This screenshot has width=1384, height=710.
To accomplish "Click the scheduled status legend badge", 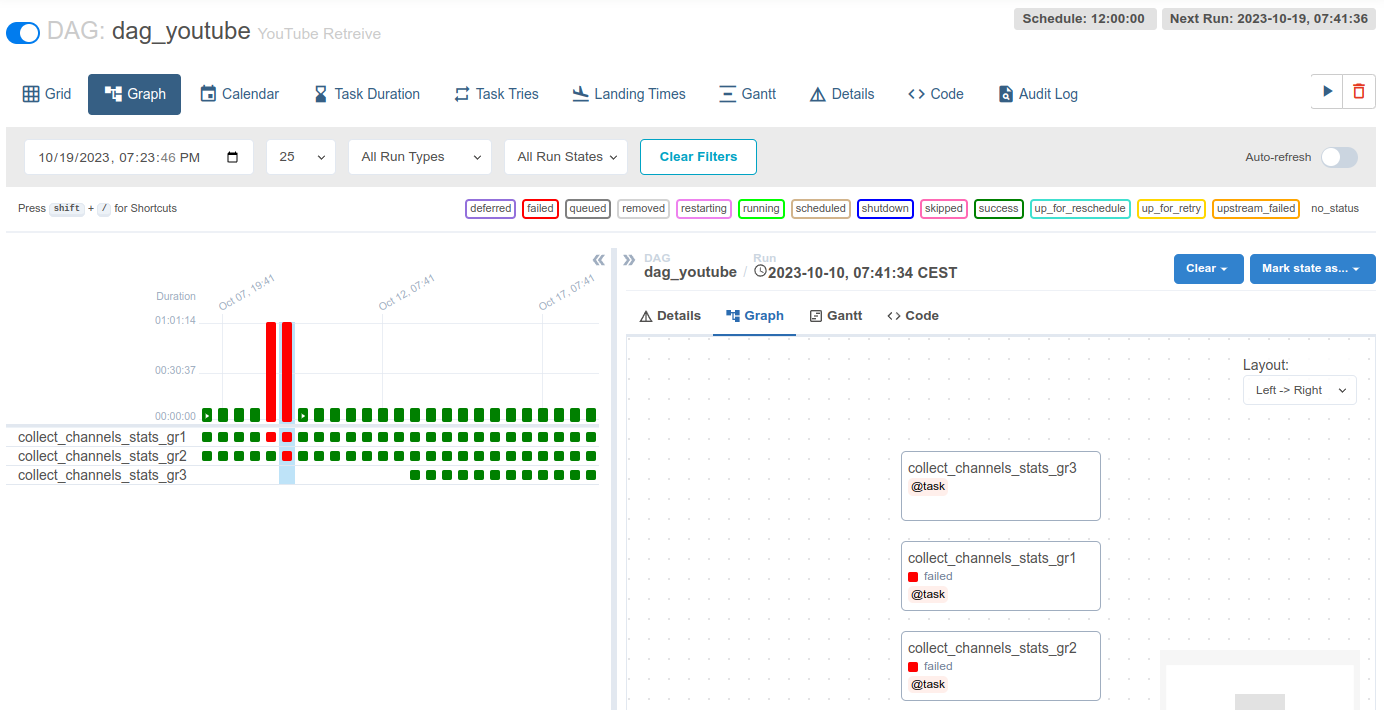I will [821, 209].
